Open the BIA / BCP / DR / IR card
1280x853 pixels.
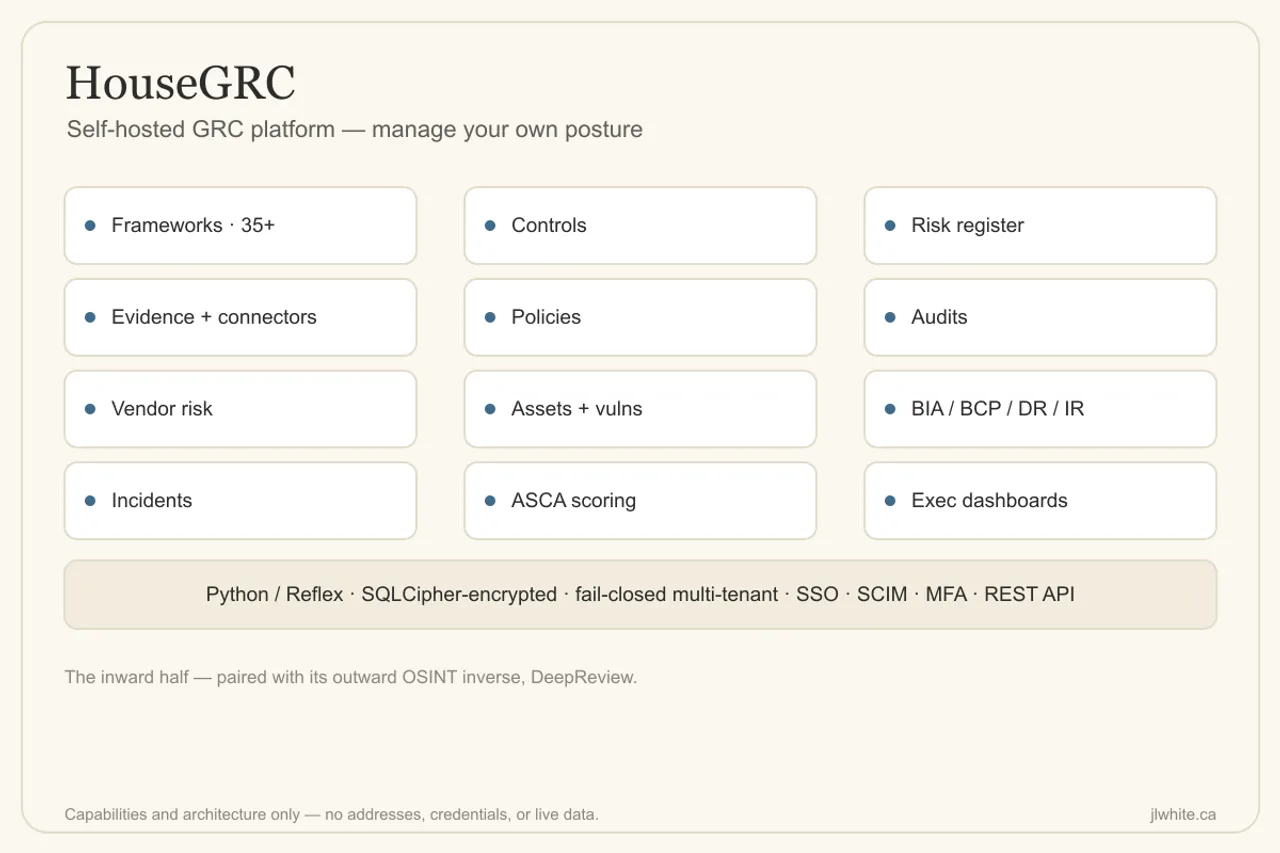(1040, 409)
